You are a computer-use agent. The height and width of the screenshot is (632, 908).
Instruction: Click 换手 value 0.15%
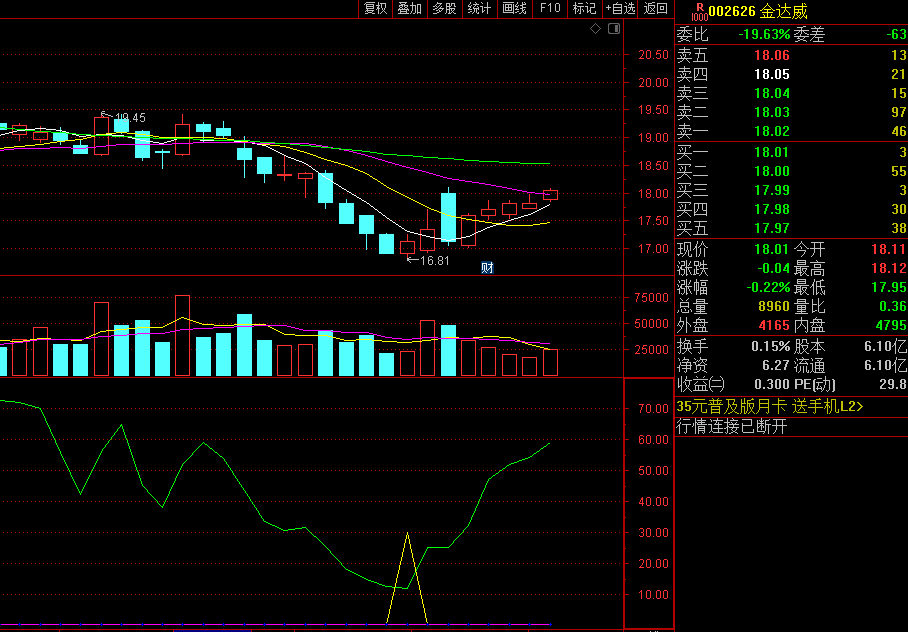[771, 347]
